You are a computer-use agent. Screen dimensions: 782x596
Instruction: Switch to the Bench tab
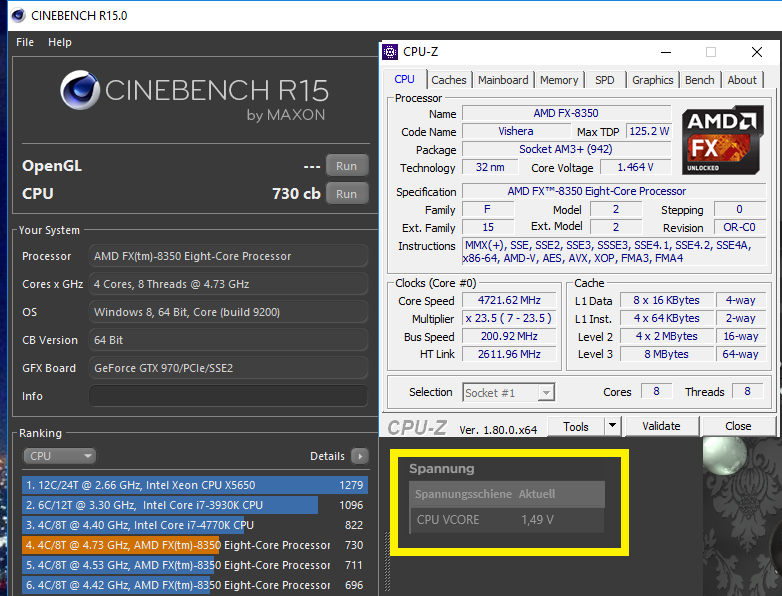[x=699, y=80]
